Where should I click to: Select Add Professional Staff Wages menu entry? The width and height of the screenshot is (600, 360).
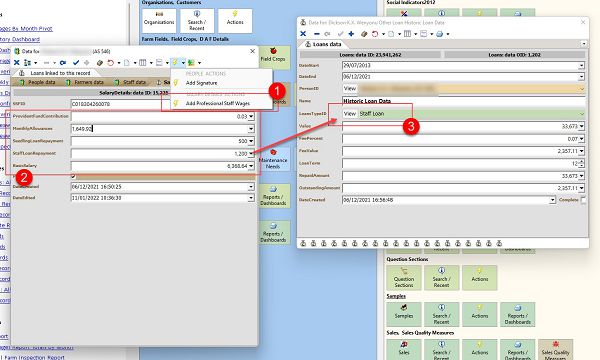point(218,103)
